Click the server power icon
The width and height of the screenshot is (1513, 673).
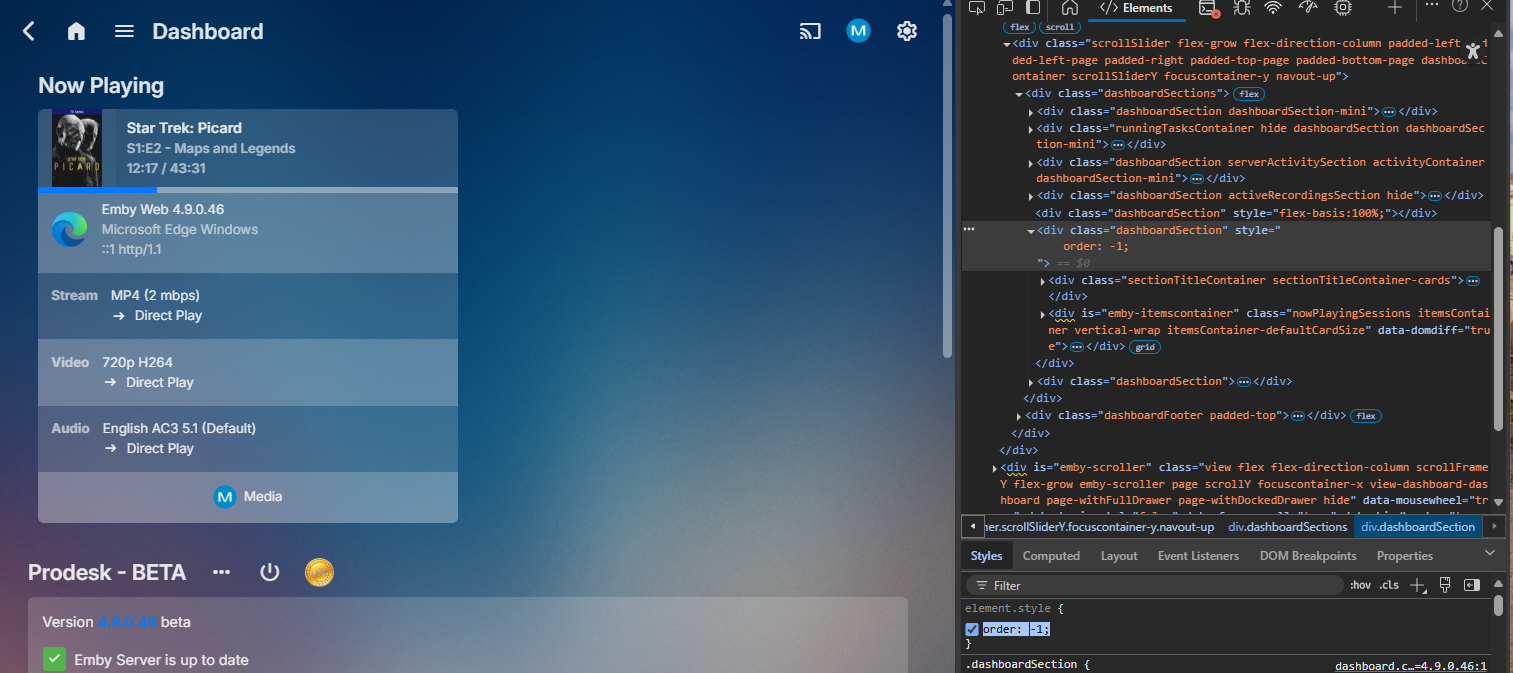pyautogui.click(x=270, y=572)
